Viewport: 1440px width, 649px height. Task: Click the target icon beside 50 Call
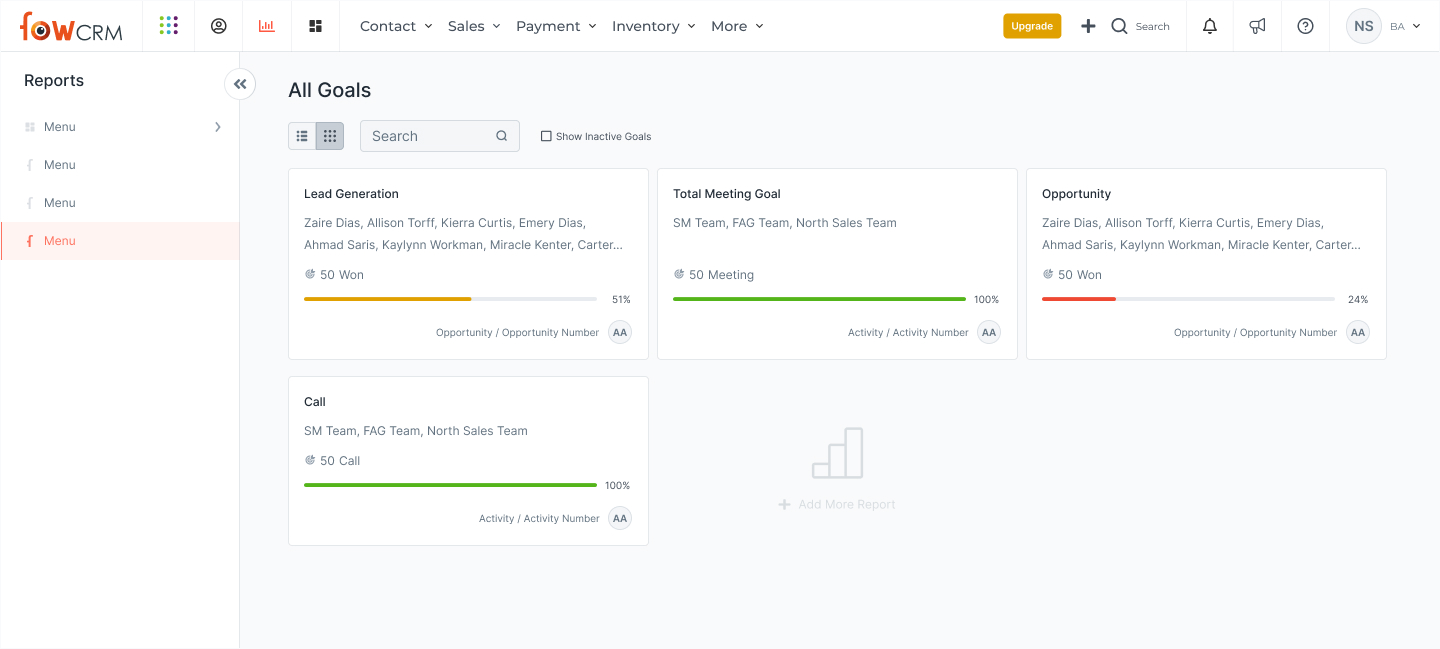click(x=310, y=460)
